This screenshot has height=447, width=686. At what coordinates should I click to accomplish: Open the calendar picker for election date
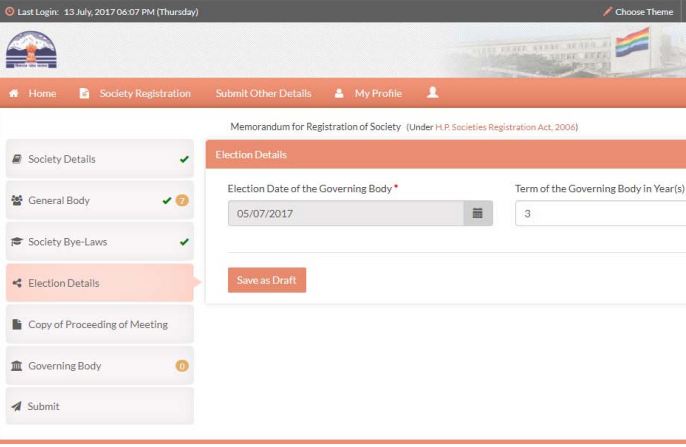(x=477, y=213)
